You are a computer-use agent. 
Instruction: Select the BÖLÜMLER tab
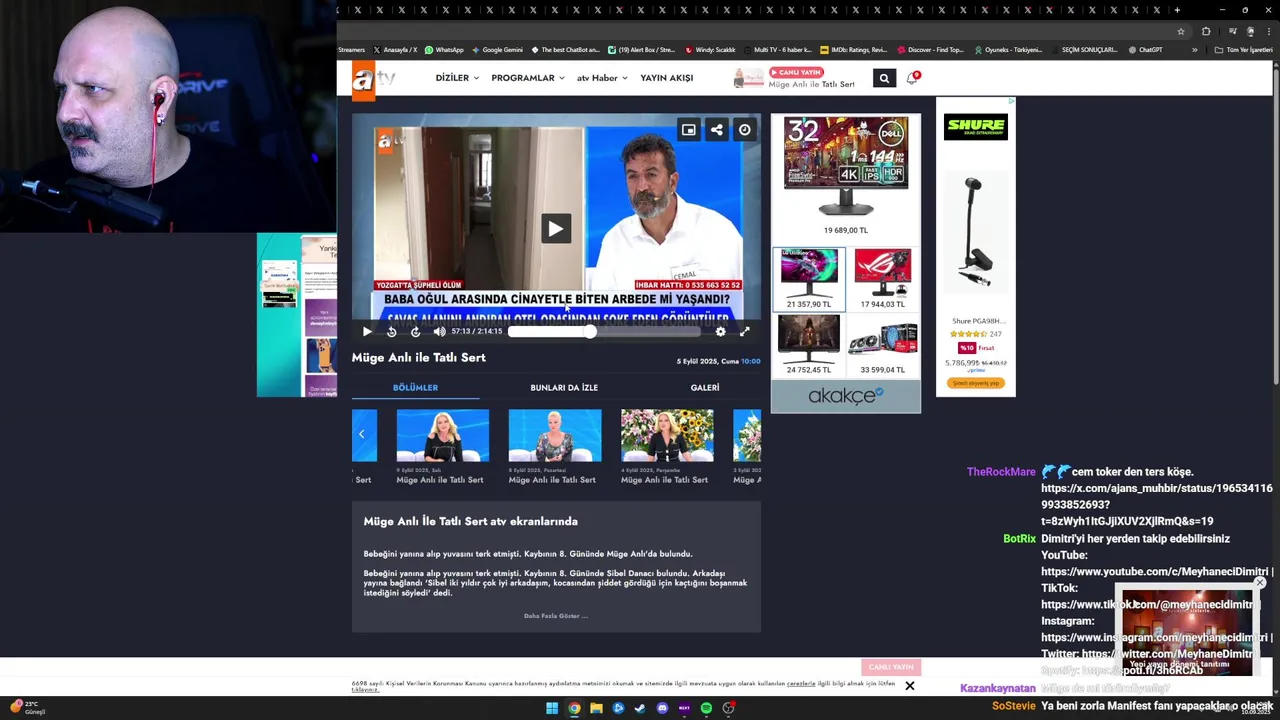point(415,387)
